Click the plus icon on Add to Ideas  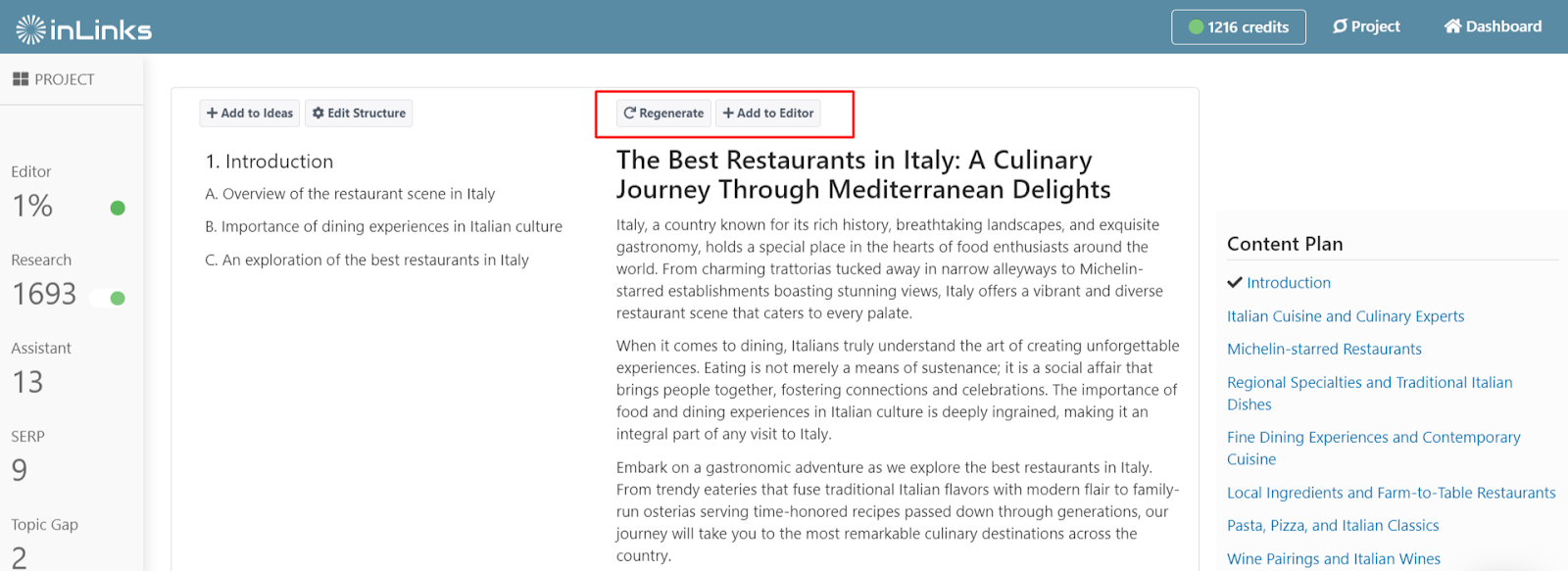212,114
